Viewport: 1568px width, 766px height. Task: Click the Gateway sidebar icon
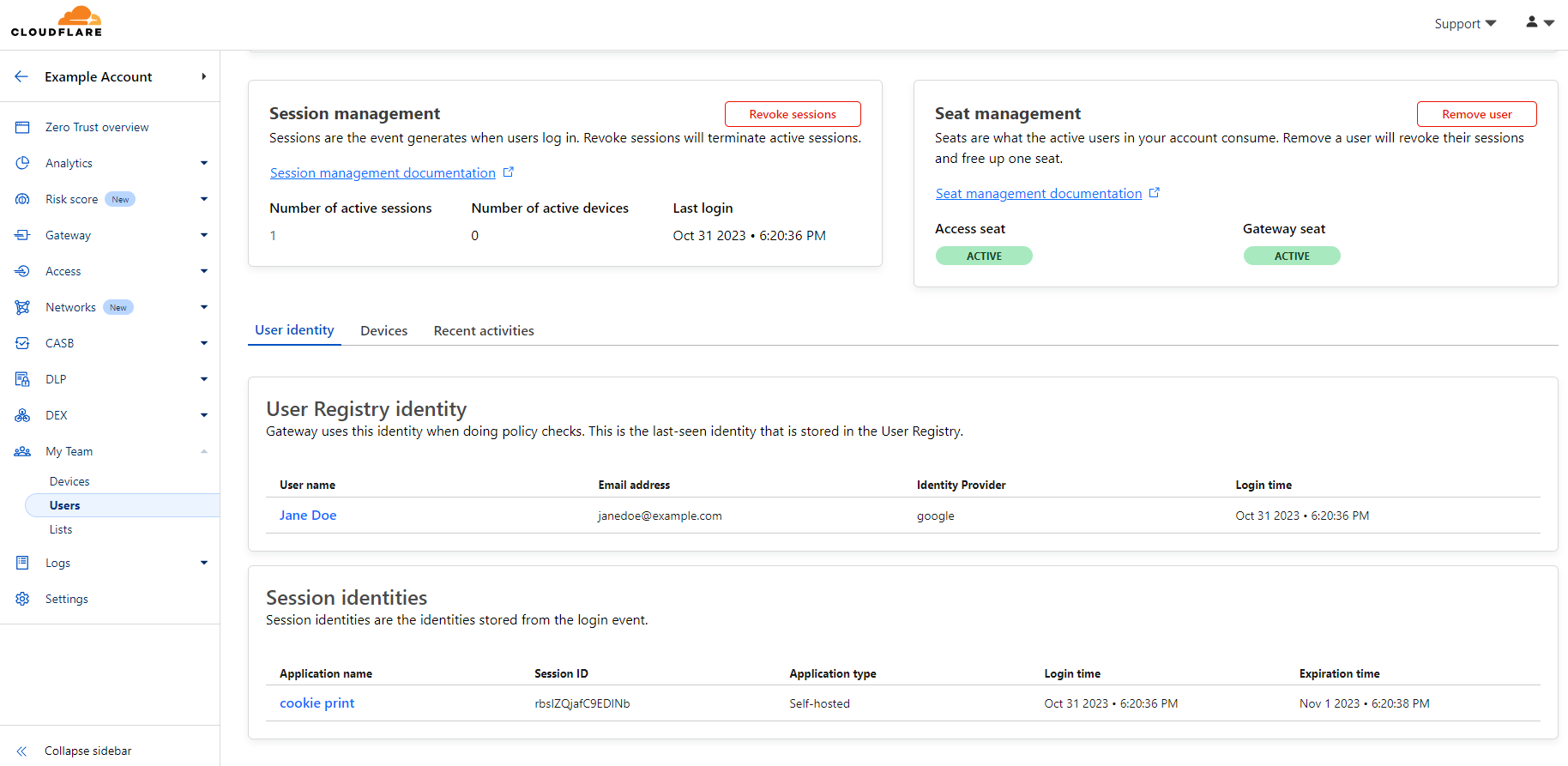pyautogui.click(x=22, y=235)
